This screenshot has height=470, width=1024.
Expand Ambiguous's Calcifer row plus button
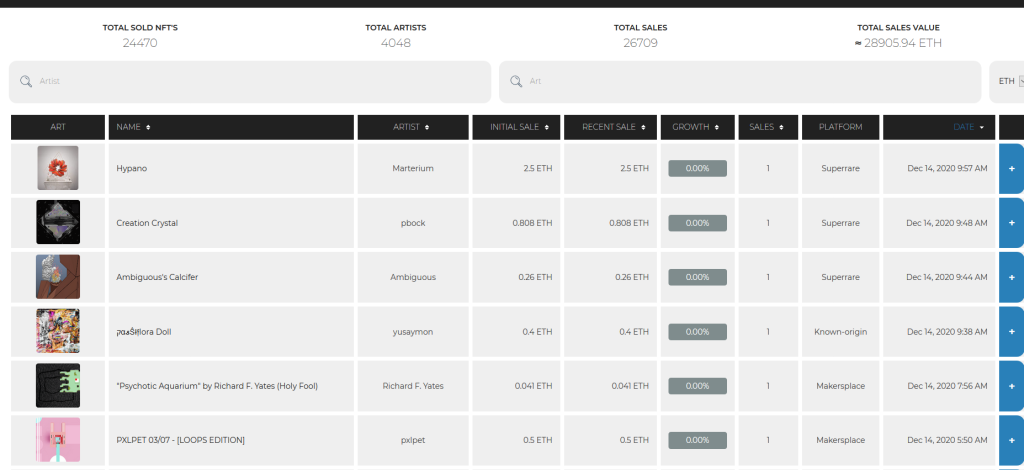click(1011, 277)
